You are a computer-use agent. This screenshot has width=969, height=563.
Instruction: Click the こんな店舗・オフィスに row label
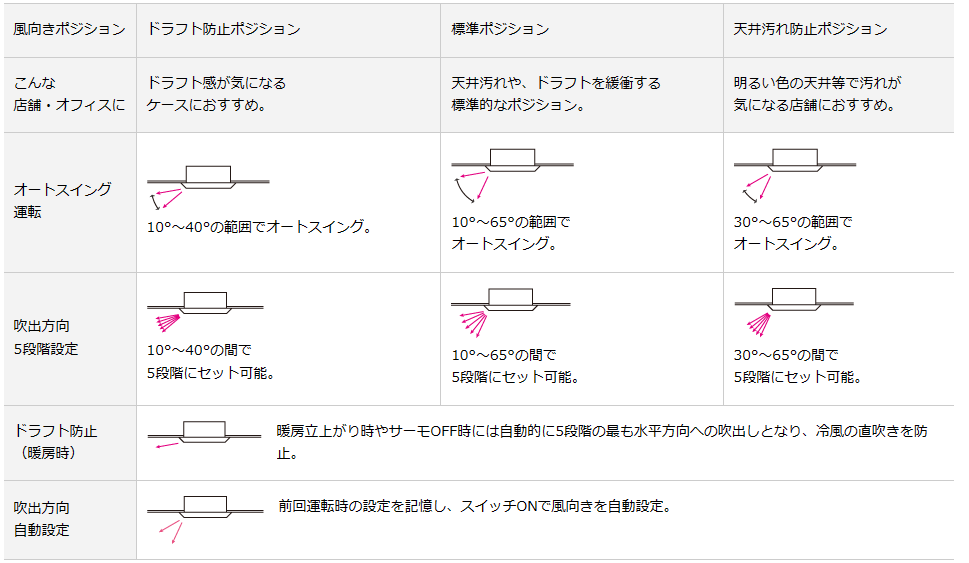click(x=69, y=94)
